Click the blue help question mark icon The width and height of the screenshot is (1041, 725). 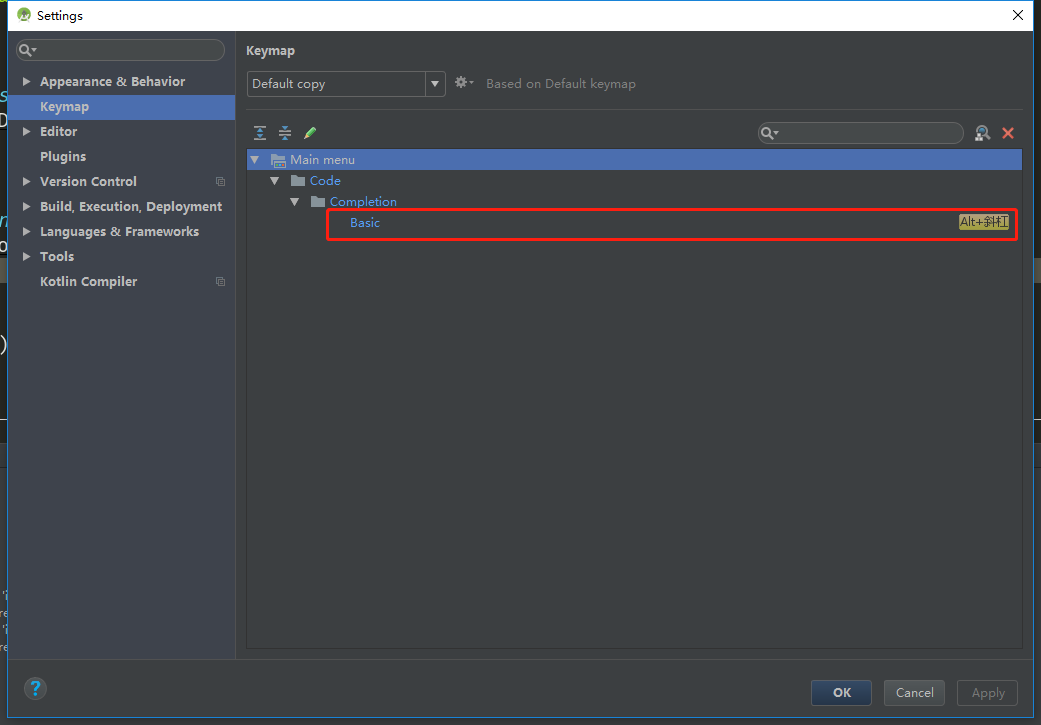(x=36, y=688)
